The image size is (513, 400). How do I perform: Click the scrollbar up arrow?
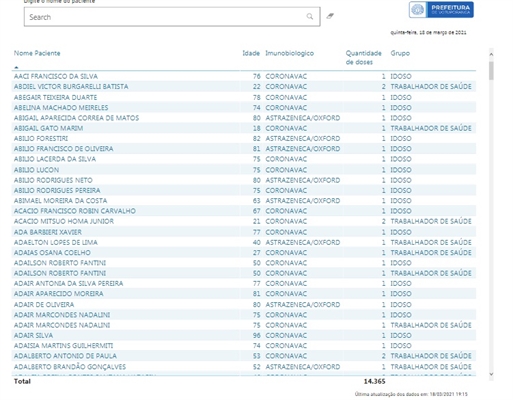(491, 54)
